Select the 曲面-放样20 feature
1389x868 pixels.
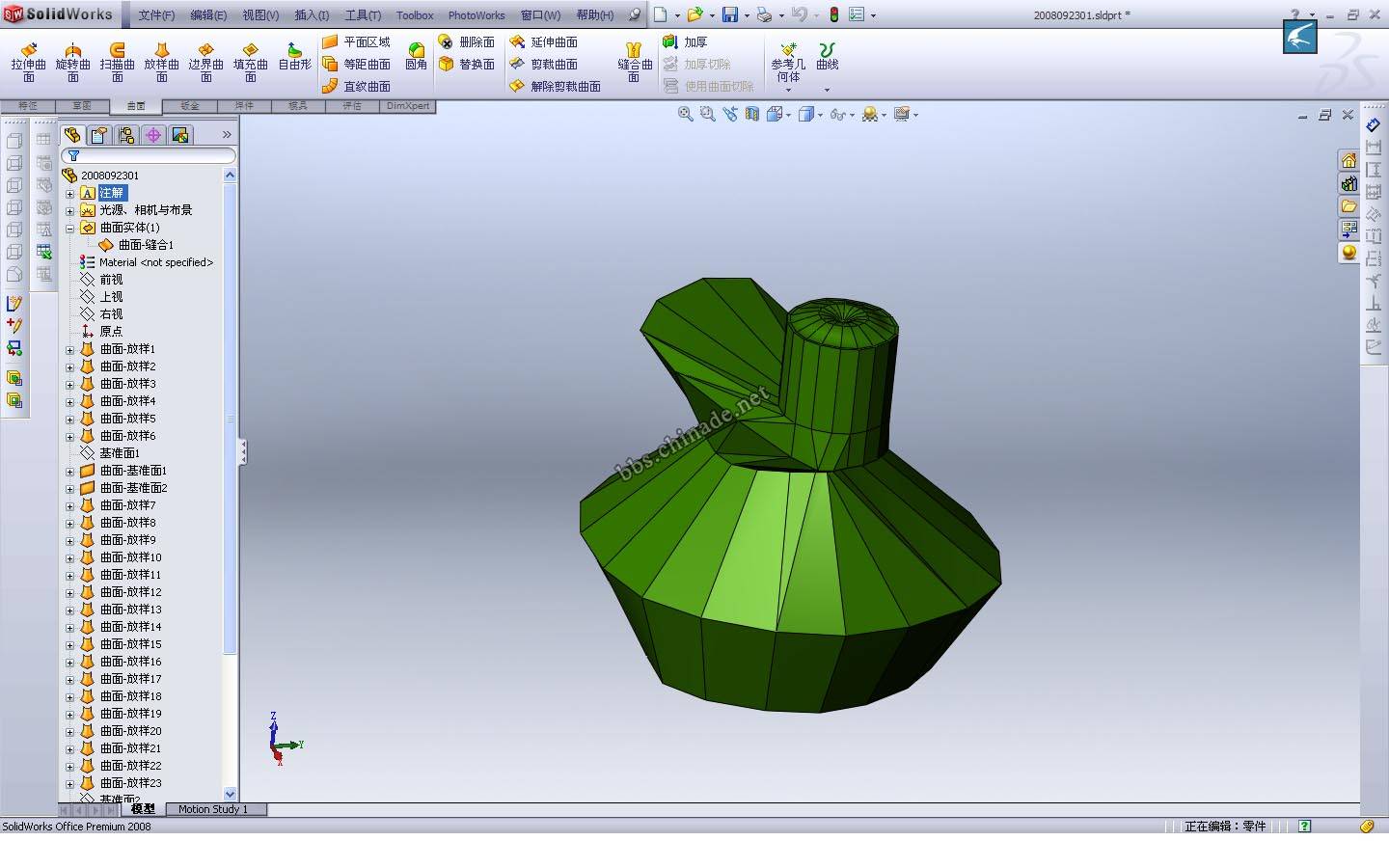(x=121, y=731)
